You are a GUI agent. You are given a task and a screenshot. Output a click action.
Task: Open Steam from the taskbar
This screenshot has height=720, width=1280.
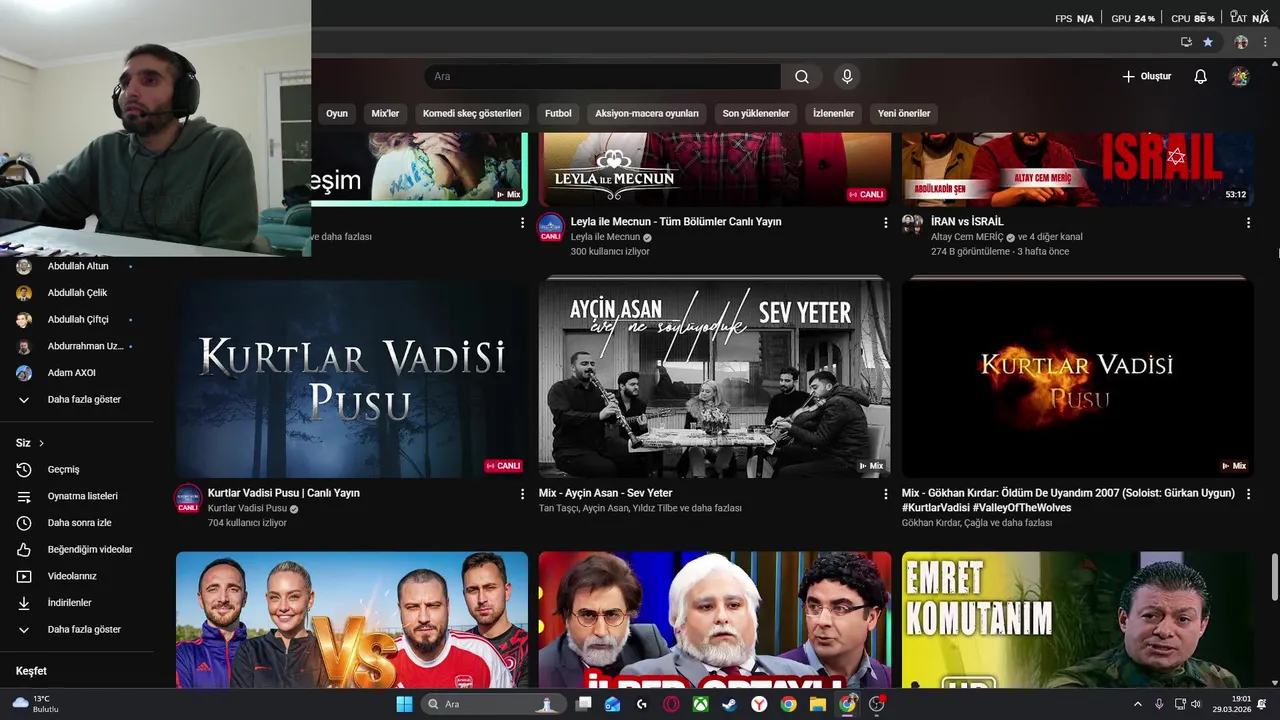coord(730,704)
